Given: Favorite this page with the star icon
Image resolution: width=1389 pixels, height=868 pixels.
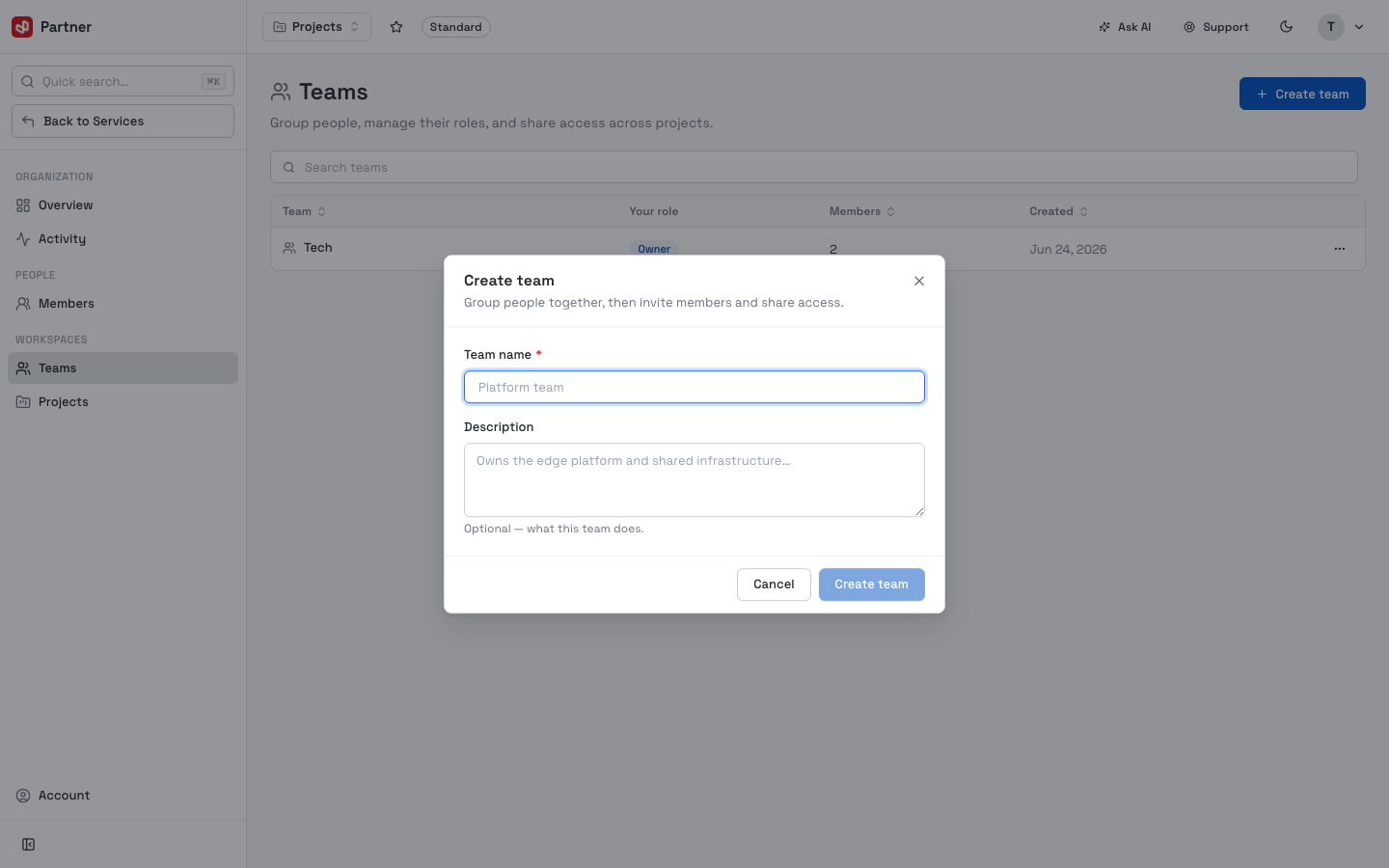Looking at the screenshot, I should pyautogui.click(x=396, y=27).
